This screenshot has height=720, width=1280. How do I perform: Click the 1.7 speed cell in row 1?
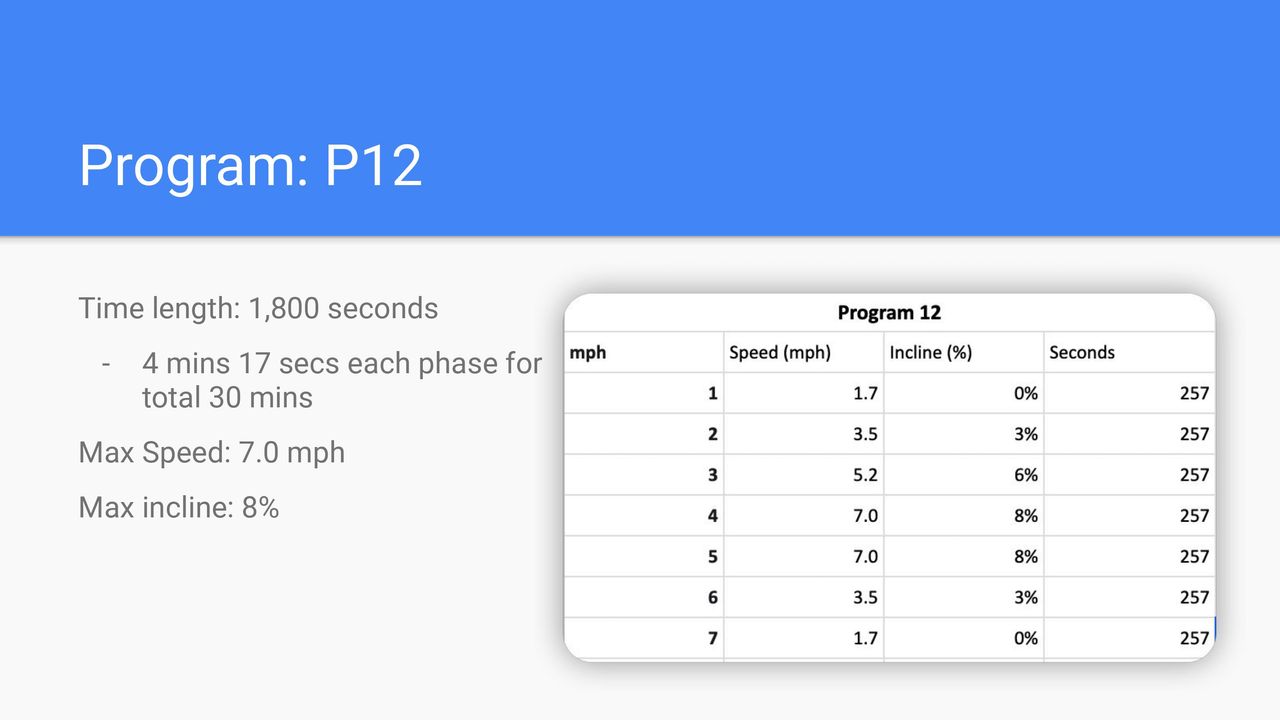(x=804, y=393)
